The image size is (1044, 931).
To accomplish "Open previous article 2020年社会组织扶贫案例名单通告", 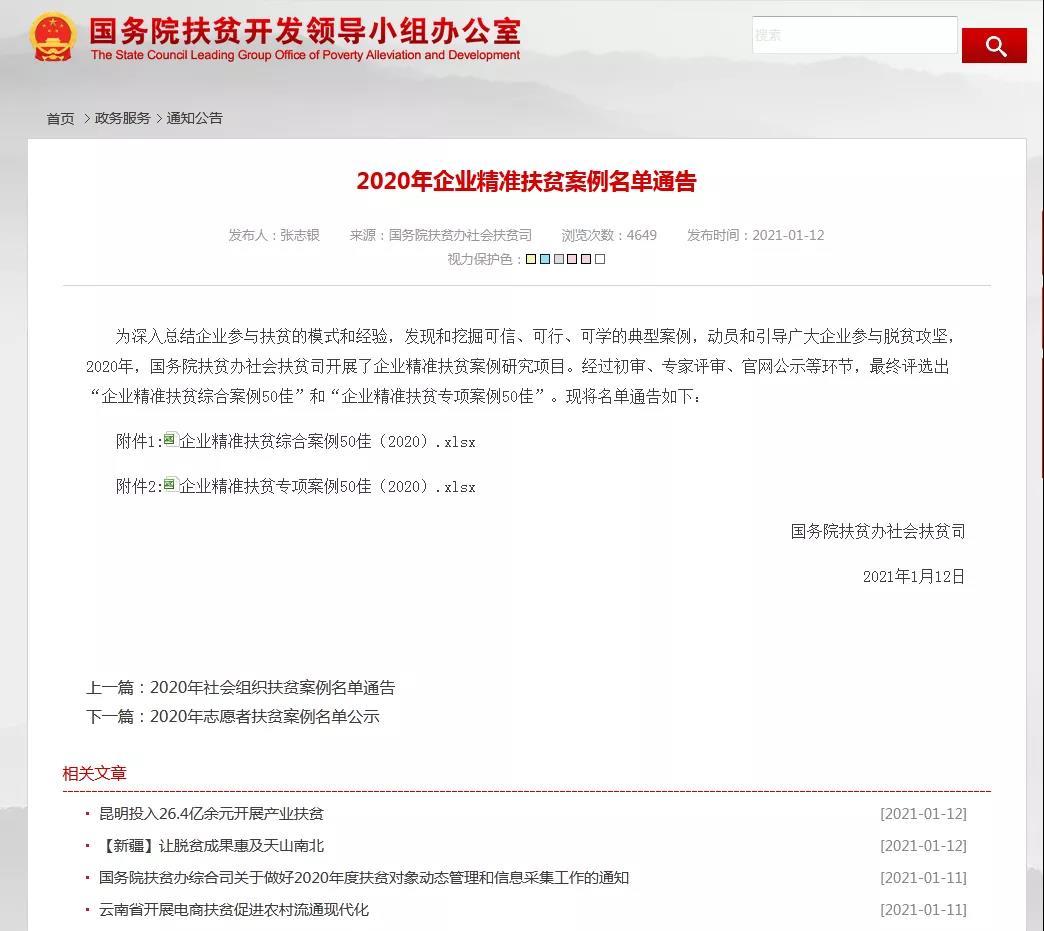I will click(x=272, y=687).
